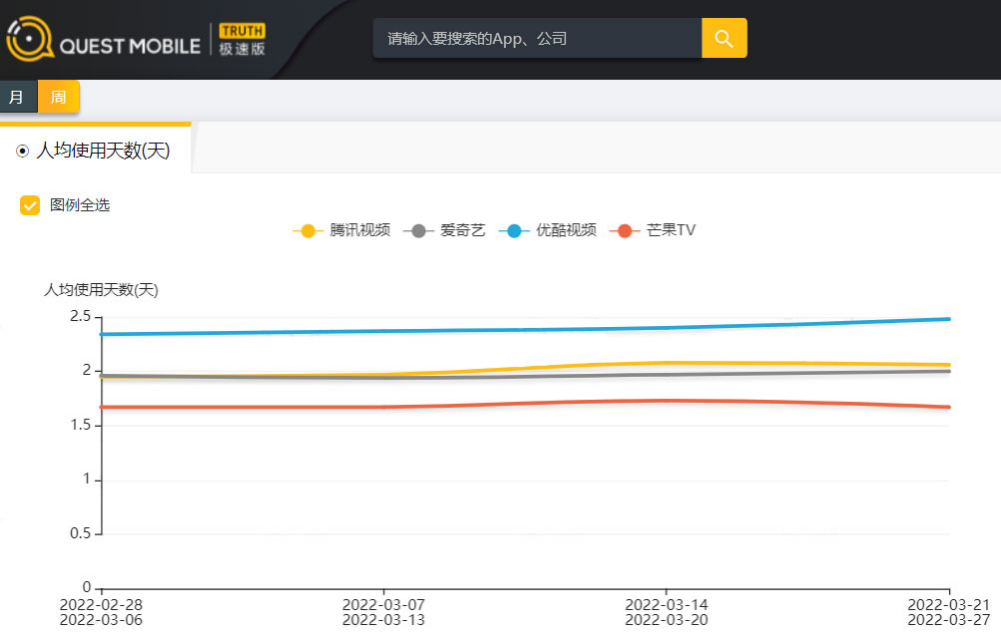This screenshot has height=636, width=1001.
Task: Click the 人均使用天数(天) y-axis title
Action: pos(101,290)
